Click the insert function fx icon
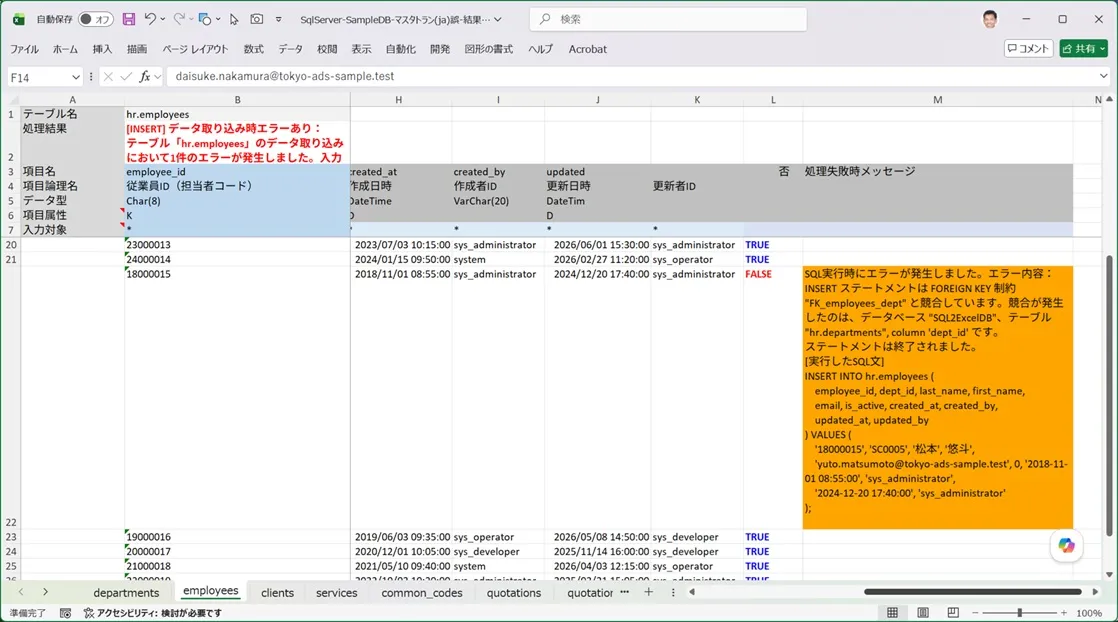The image size is (1118, 622). (145, 76)
